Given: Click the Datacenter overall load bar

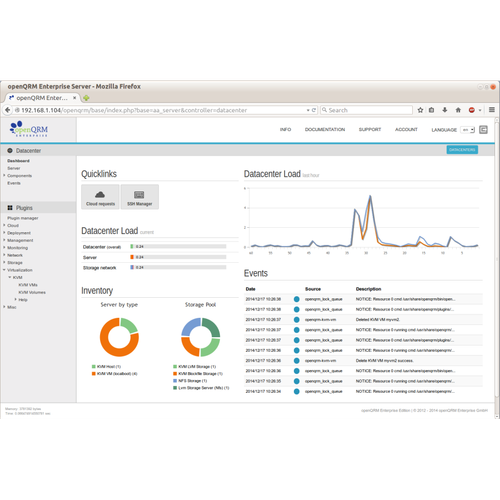Looking at the screenshot, I should (x=178, y=247).
